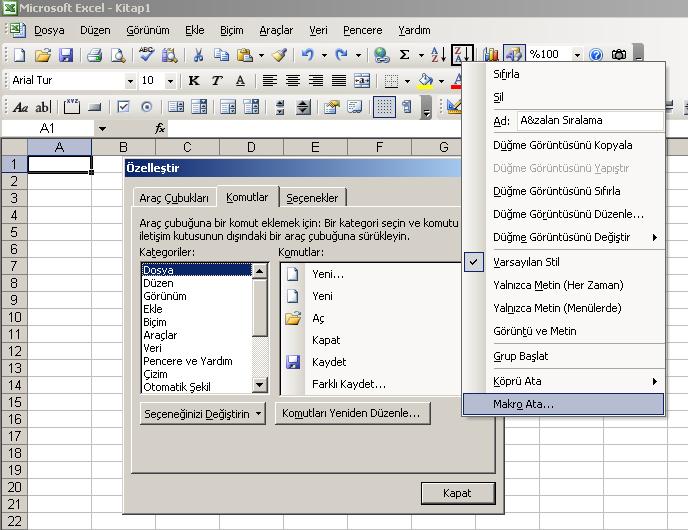Expand the Seçeneğinizi Değiştirin dropdown button

click(x=204, y=413)
